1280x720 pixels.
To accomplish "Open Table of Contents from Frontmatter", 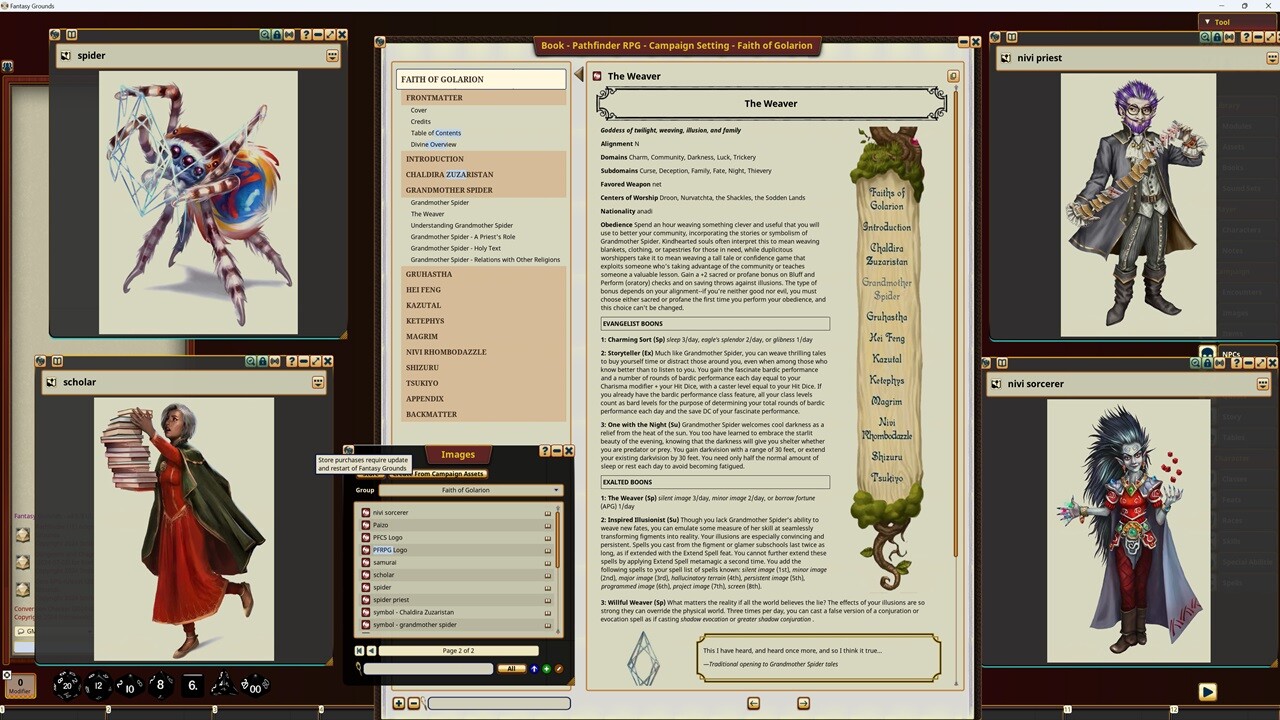I will coord(436,132).
